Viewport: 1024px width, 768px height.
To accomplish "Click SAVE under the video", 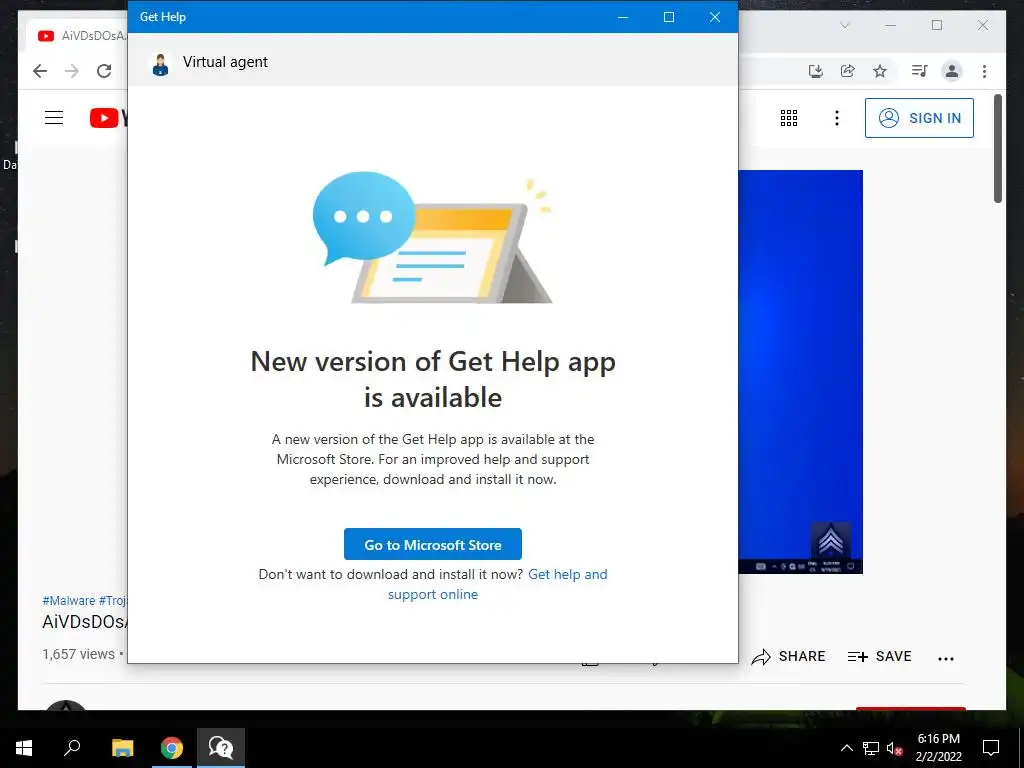I will tap(879, 656).
